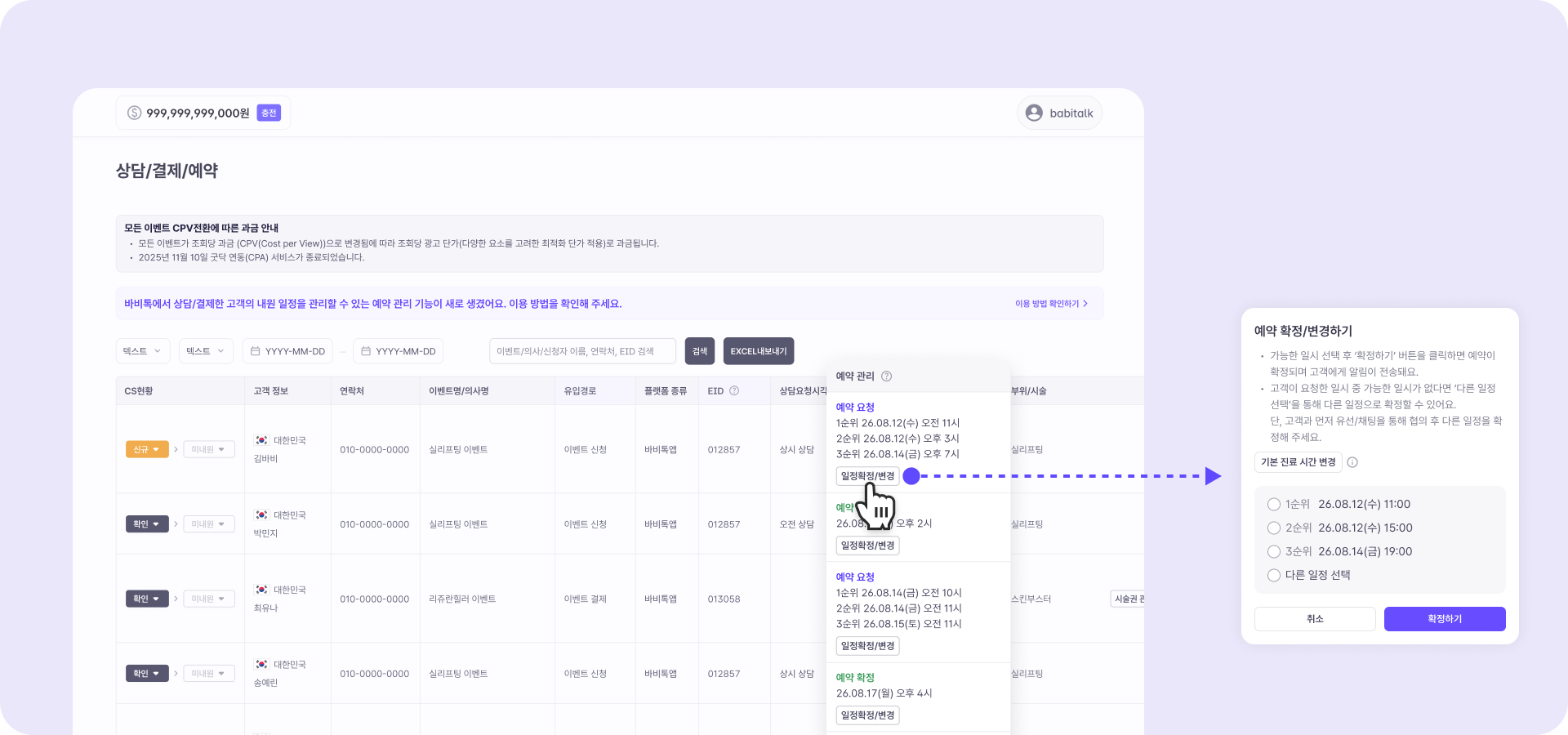Open the help icon beside 예약 관리 header

[x=887, y=376]
